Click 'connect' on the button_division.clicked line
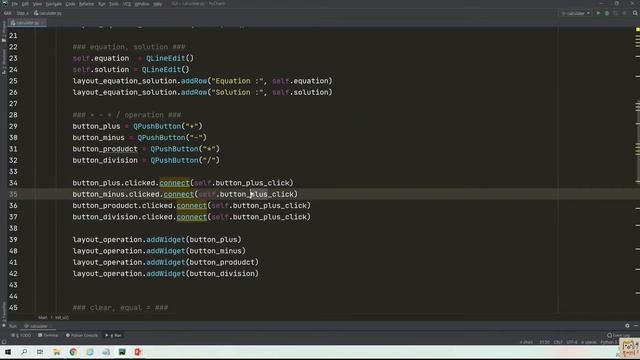 pos(191,217)
